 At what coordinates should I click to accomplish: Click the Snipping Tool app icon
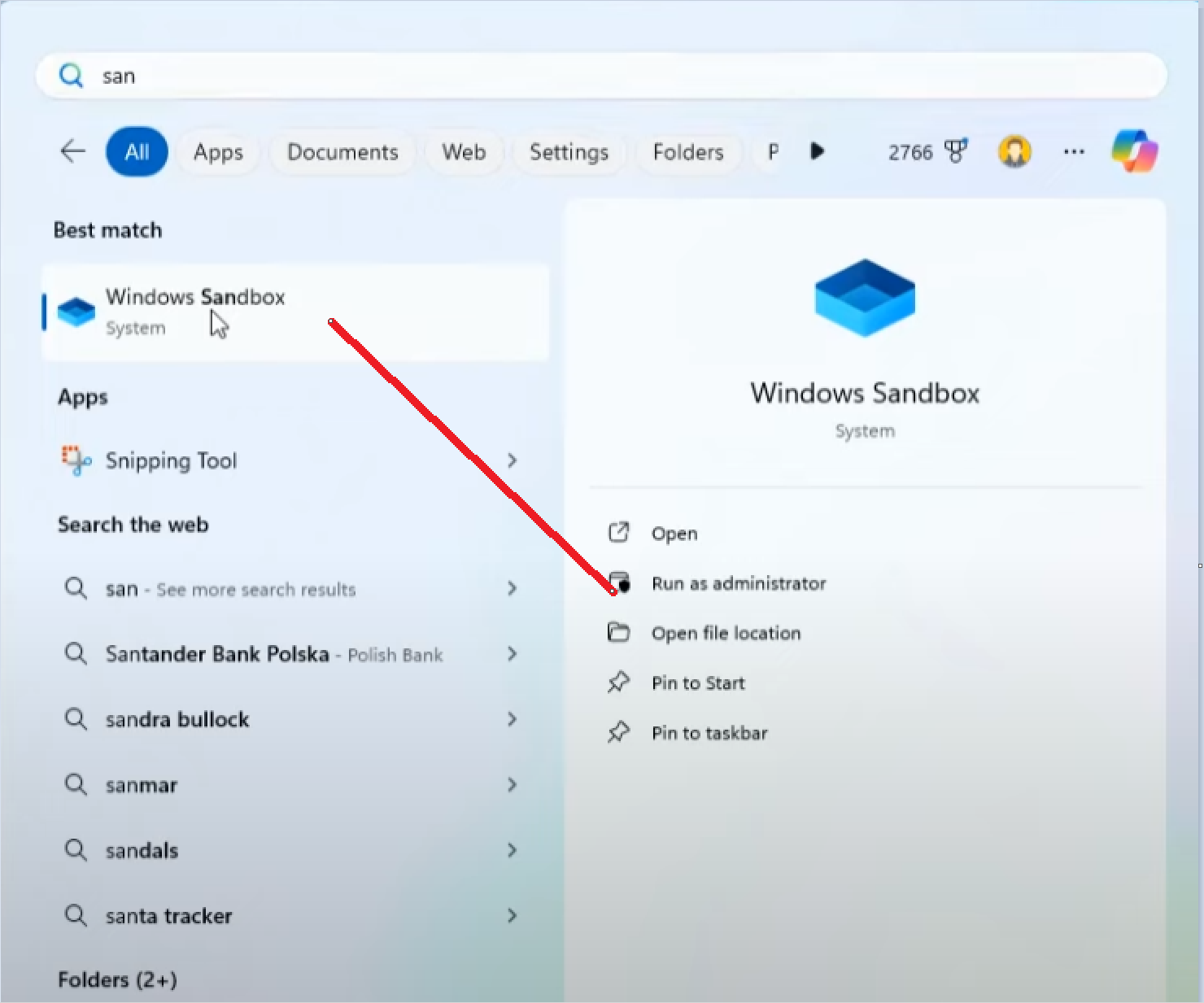[76, 460]
